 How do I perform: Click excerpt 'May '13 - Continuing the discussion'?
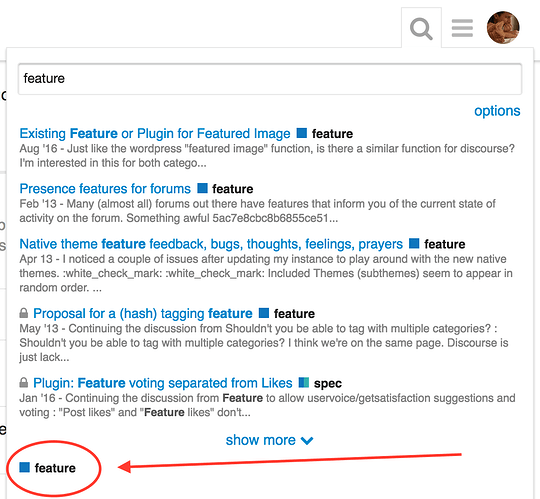coord(264,343)
